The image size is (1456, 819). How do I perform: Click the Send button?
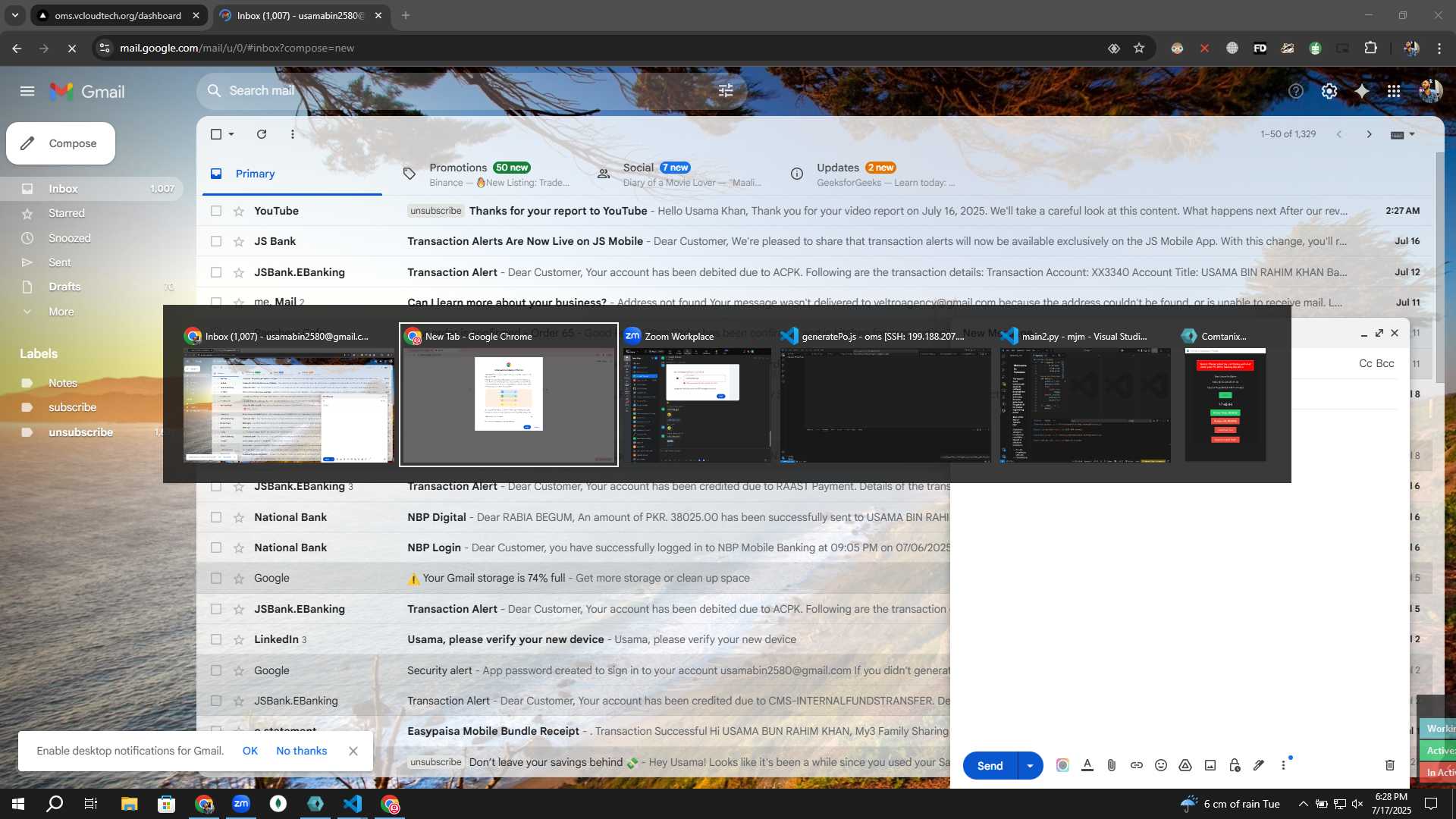tap(990, 766)
